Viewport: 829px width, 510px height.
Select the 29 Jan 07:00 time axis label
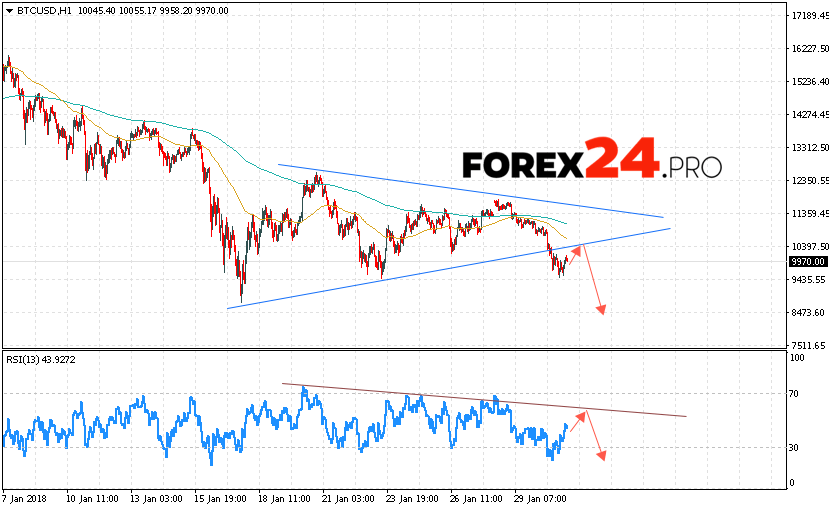coord(540,497)
